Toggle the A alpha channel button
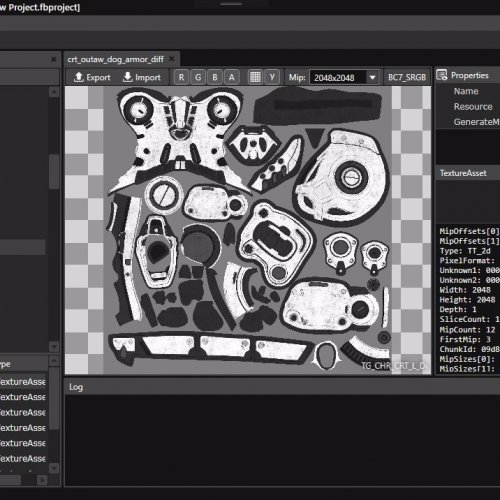This screenshot has width=500, height=500. click(232, 77)
